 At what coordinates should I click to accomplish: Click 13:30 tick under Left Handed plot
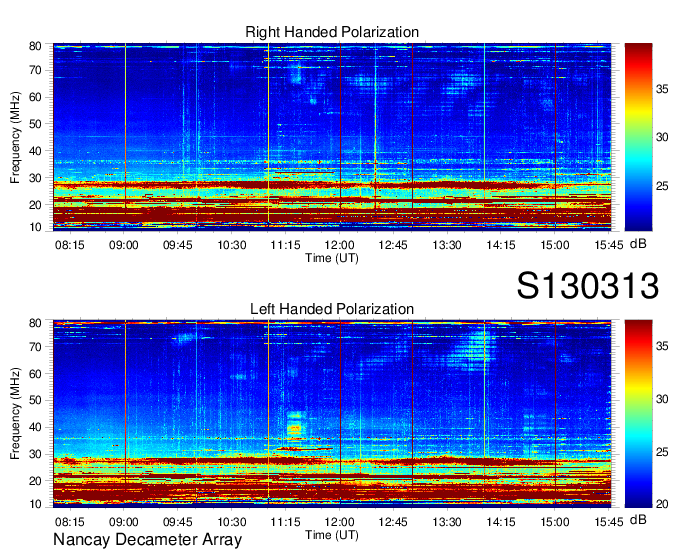(x=447, y=522)
